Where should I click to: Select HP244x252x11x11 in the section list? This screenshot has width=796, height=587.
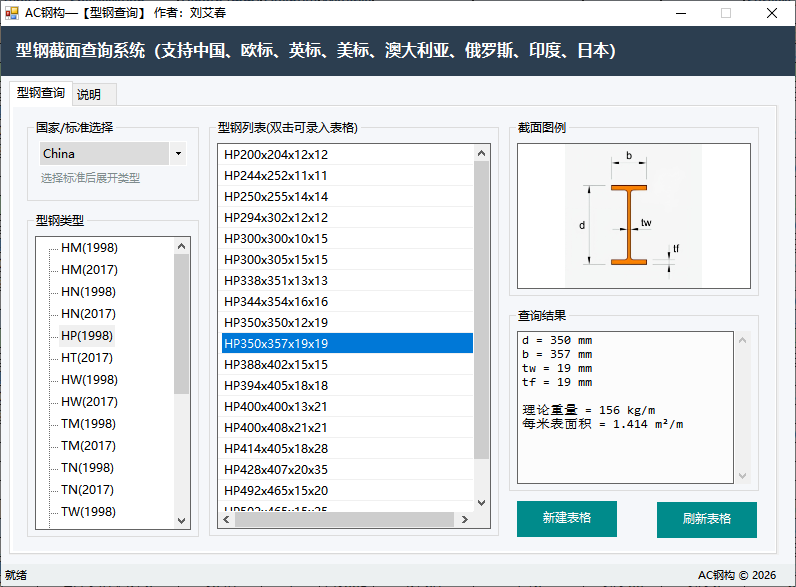(347, 176)
